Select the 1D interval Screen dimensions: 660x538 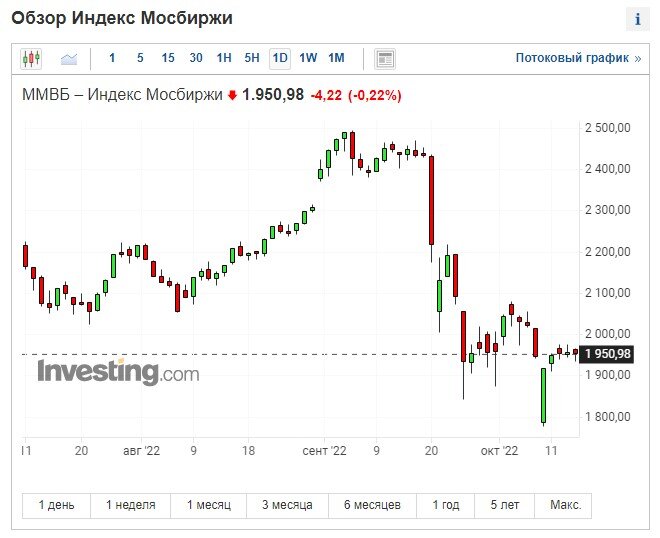click(280, 58)
